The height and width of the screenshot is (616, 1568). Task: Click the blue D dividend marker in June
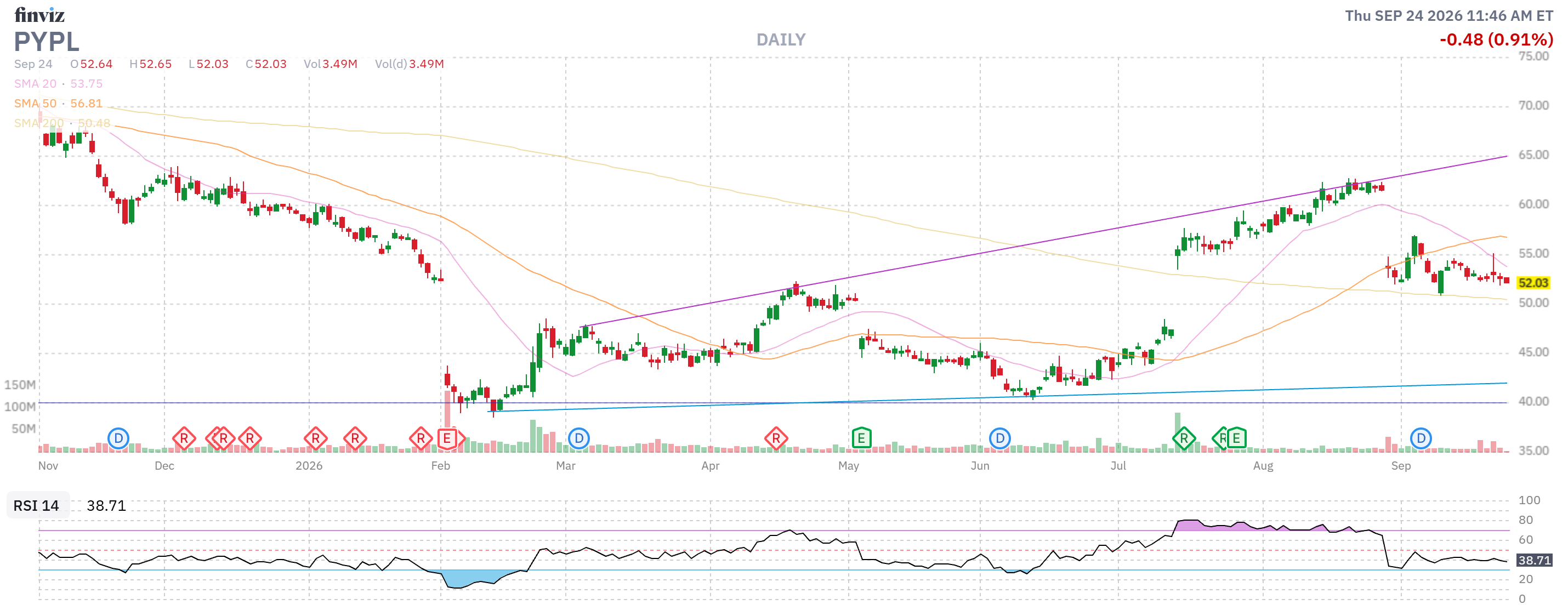point(999,438)
